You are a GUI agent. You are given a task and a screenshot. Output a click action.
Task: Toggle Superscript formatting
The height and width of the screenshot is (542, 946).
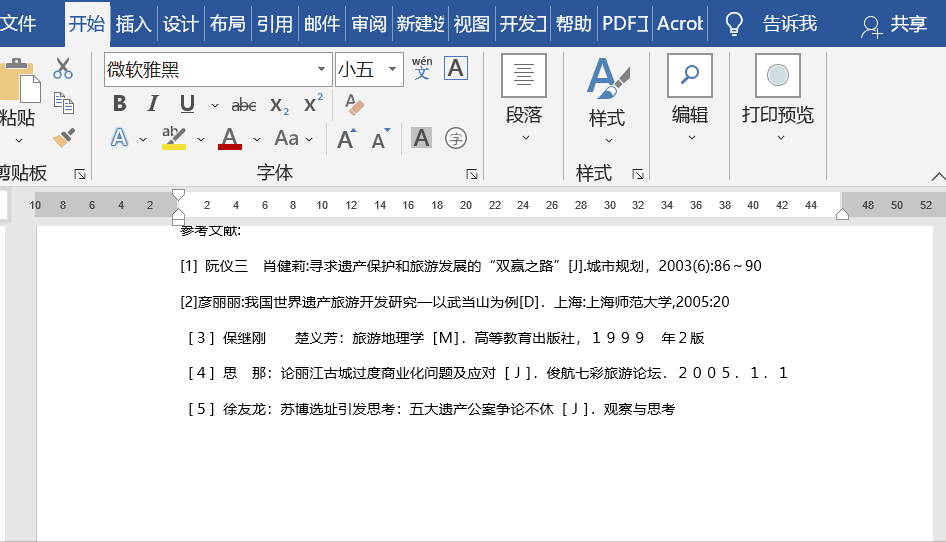click(x=313, y=103)
